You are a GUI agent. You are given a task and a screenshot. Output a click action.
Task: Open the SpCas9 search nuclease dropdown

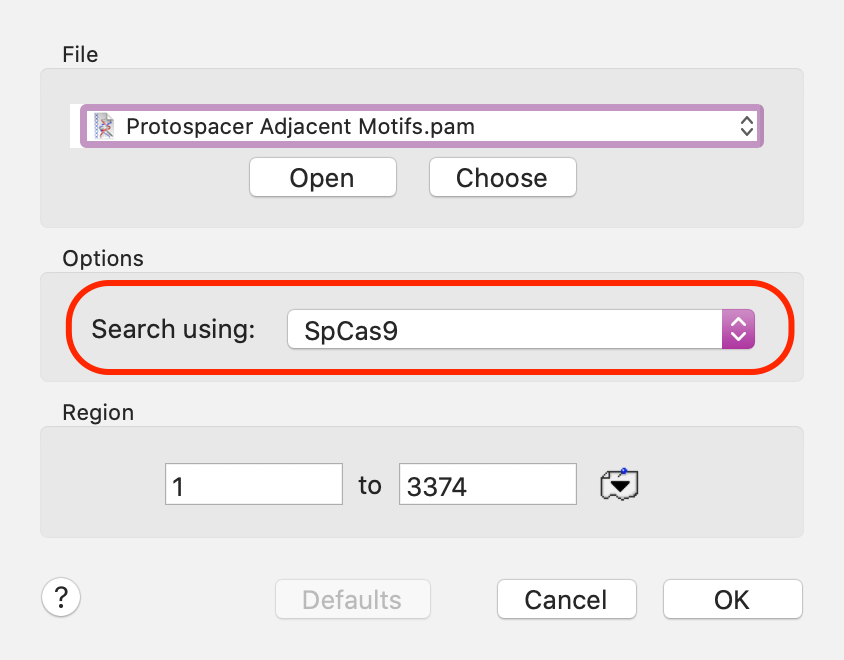pyautogui.click(x=521, y=329)
